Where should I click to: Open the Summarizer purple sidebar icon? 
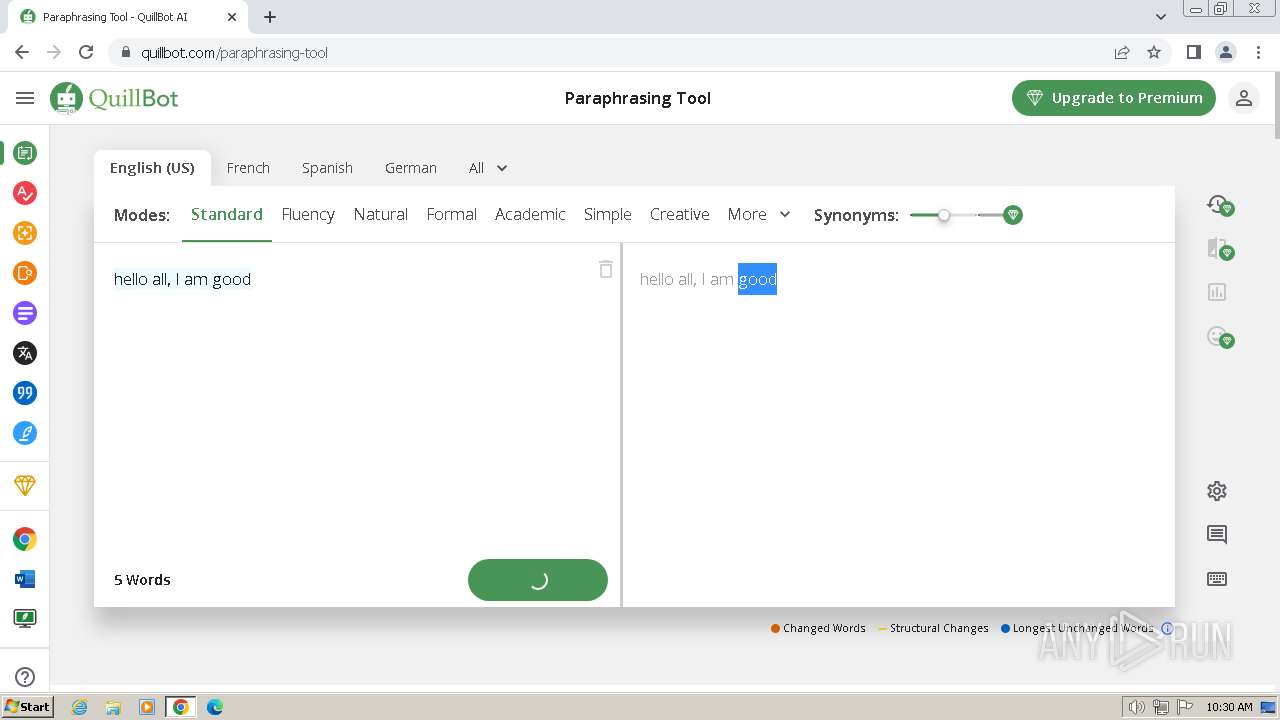25,313
